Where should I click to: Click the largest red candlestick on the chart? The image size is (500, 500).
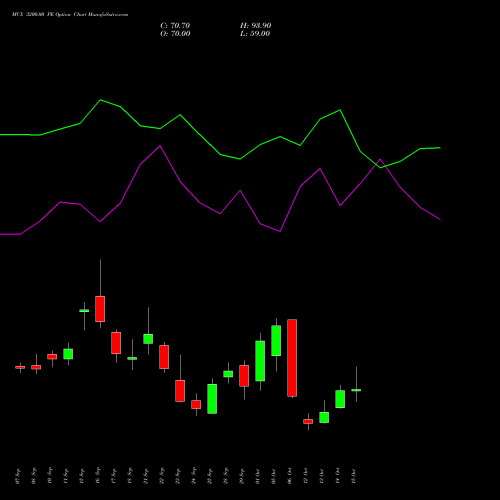pos(292,358)
